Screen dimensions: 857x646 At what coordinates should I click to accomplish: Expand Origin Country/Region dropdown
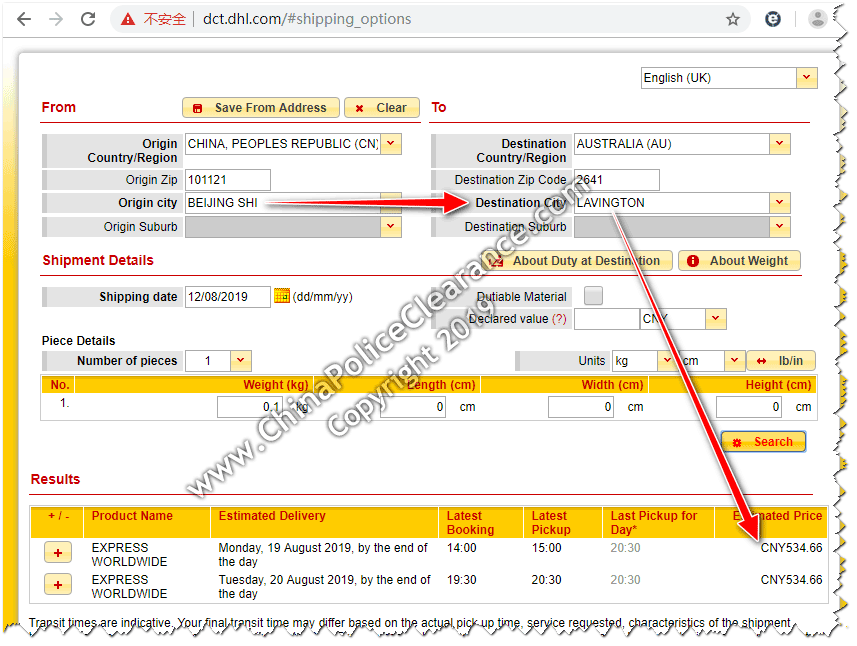(391, 144)
